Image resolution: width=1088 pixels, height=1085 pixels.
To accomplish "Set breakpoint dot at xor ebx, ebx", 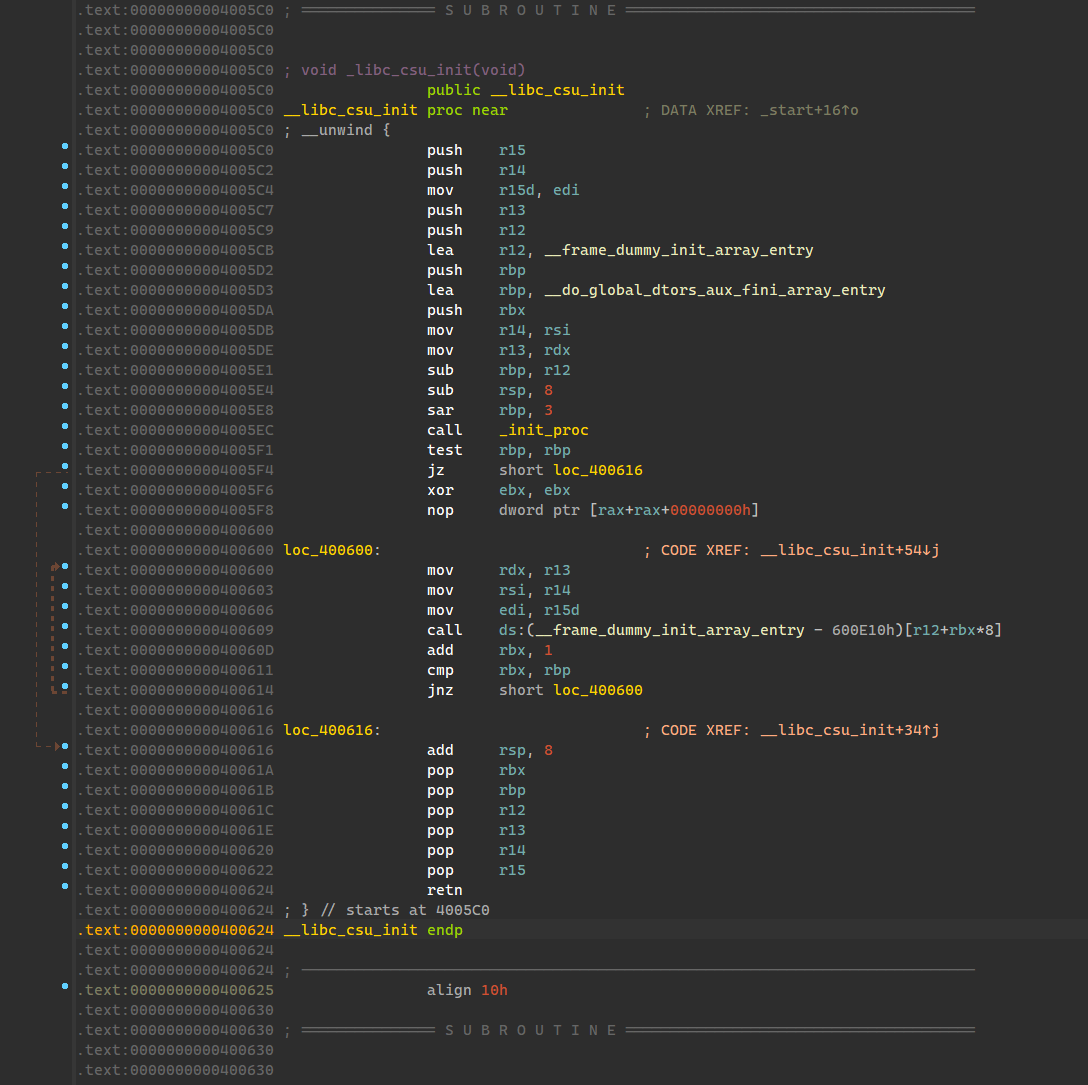I will pyautogui.click(x=65, y=487).
